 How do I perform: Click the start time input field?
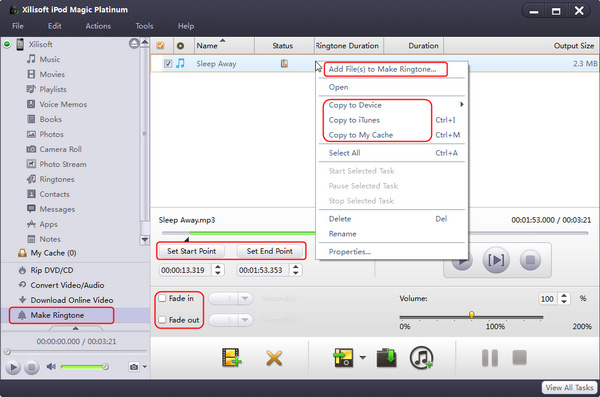(x=184, y=270)
